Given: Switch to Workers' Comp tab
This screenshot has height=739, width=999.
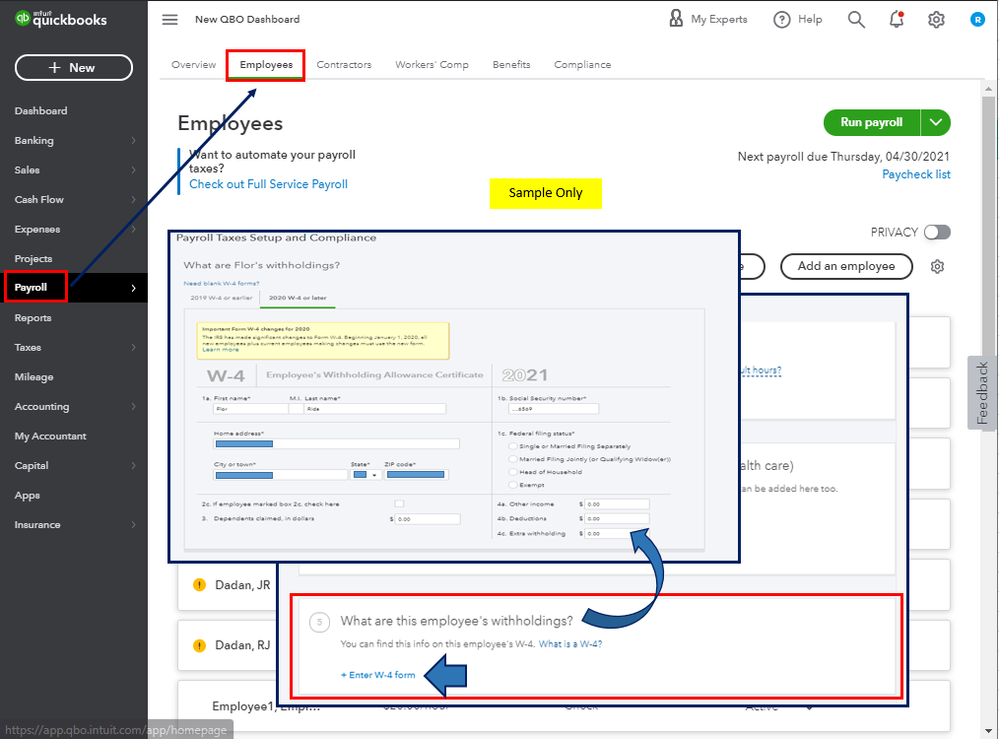Looking at the screenshot, I should click(432, 64).
